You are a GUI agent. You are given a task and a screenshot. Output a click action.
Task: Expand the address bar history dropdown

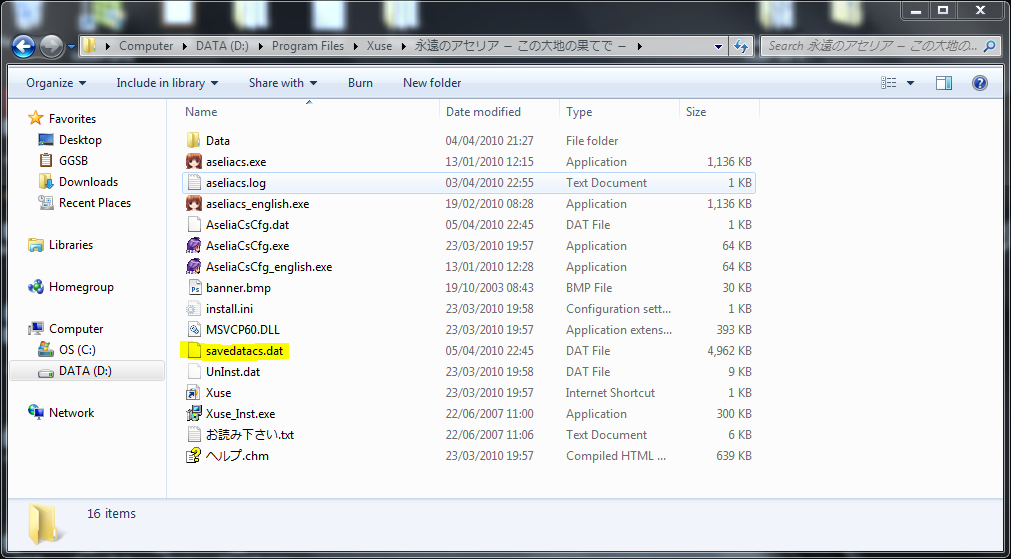[718, 46]
